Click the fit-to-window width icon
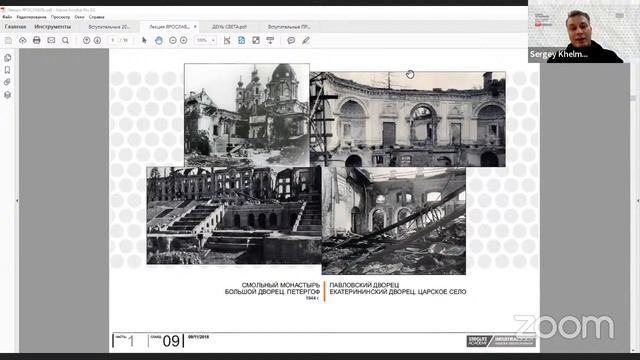The width and height of the screenshot is (640, 360). [227, 40]
